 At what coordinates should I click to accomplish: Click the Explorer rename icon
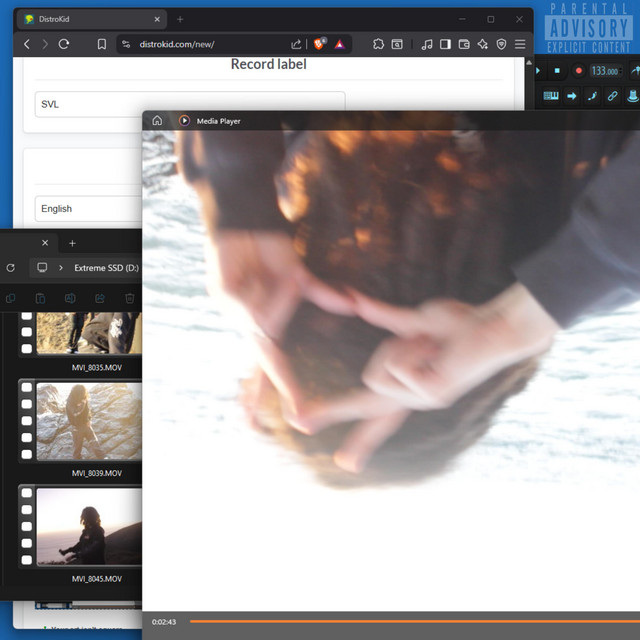(x=70, y=298)
